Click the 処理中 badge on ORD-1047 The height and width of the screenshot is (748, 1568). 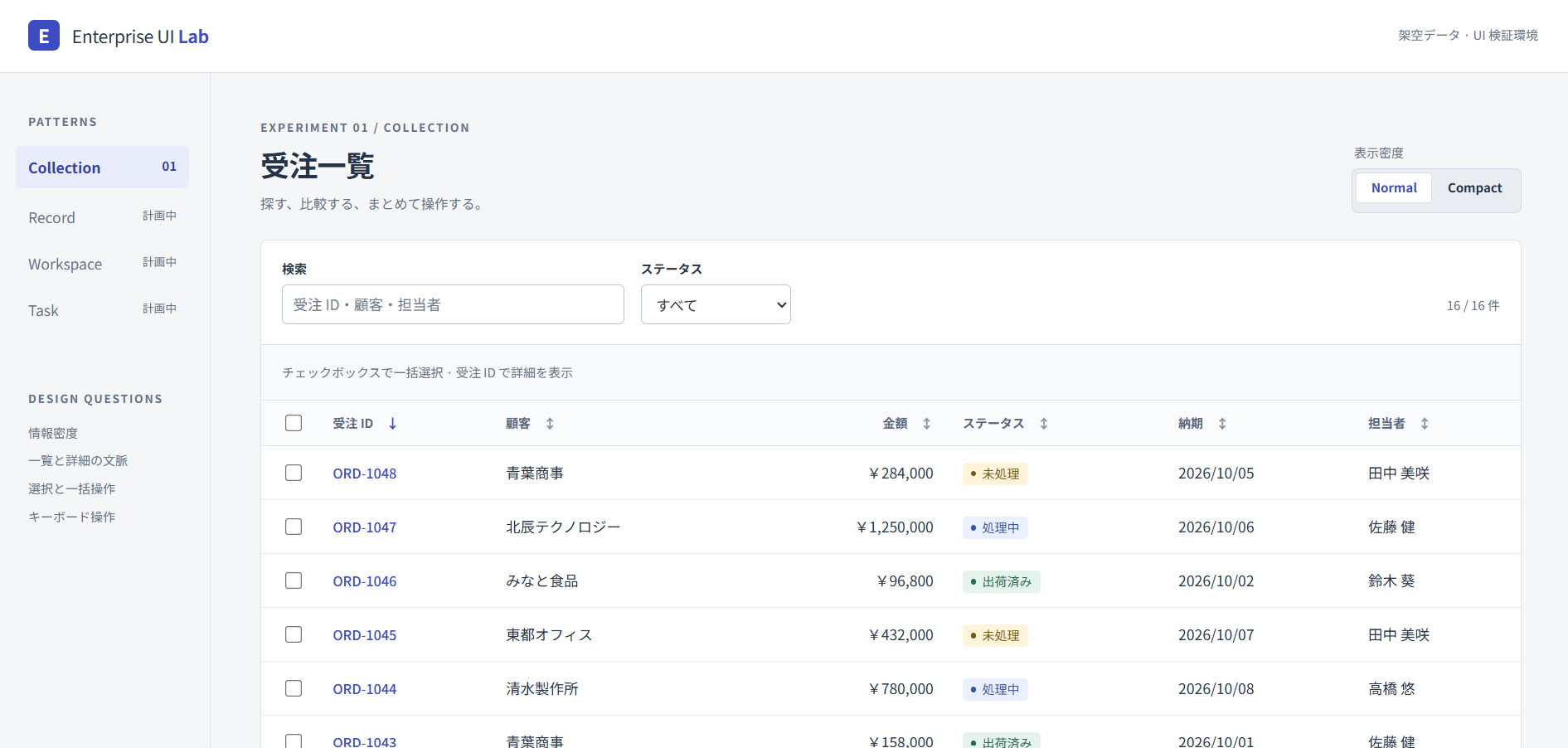coord(995,527)
